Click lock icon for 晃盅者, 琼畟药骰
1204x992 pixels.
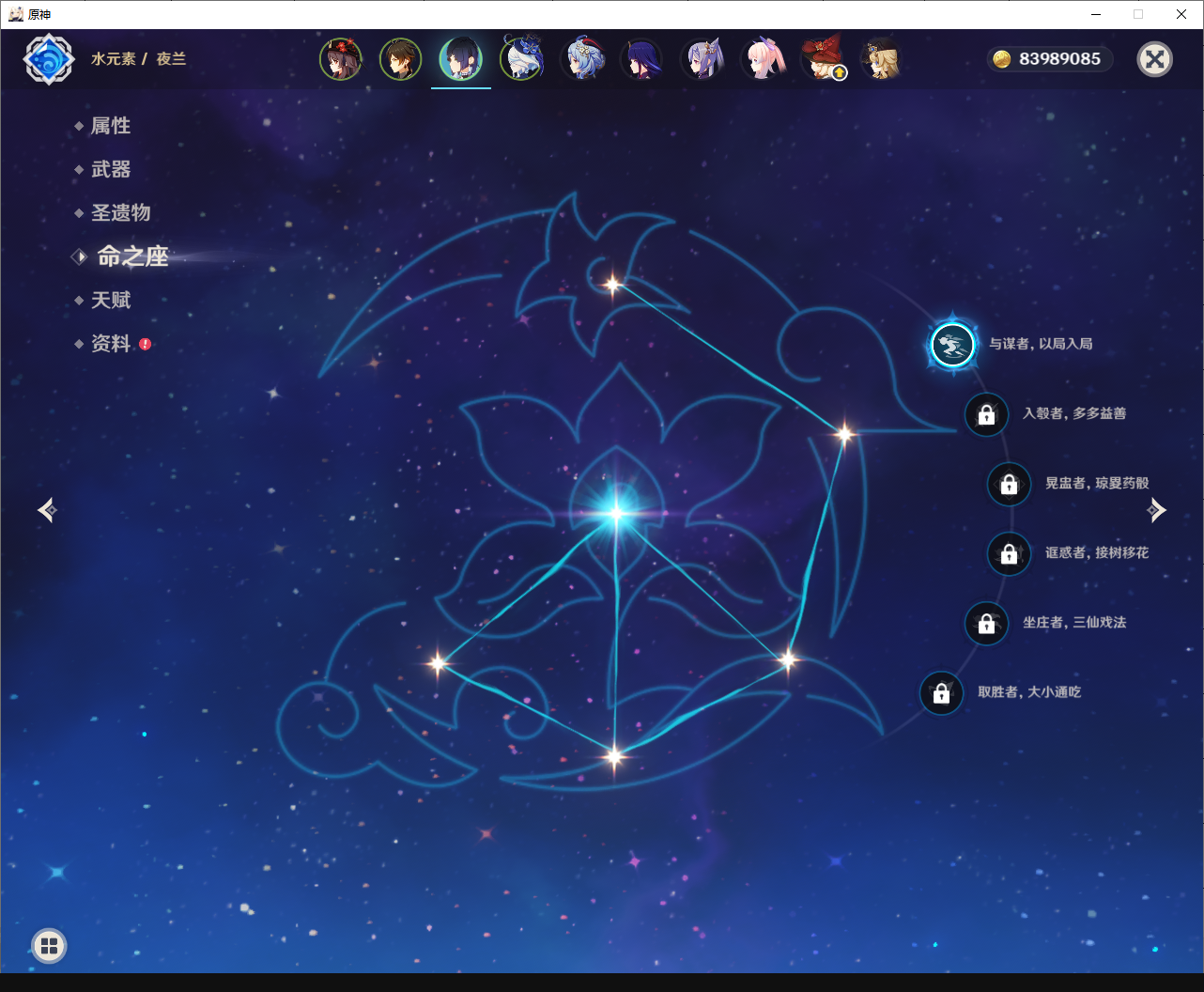[x=1009, y=484]
